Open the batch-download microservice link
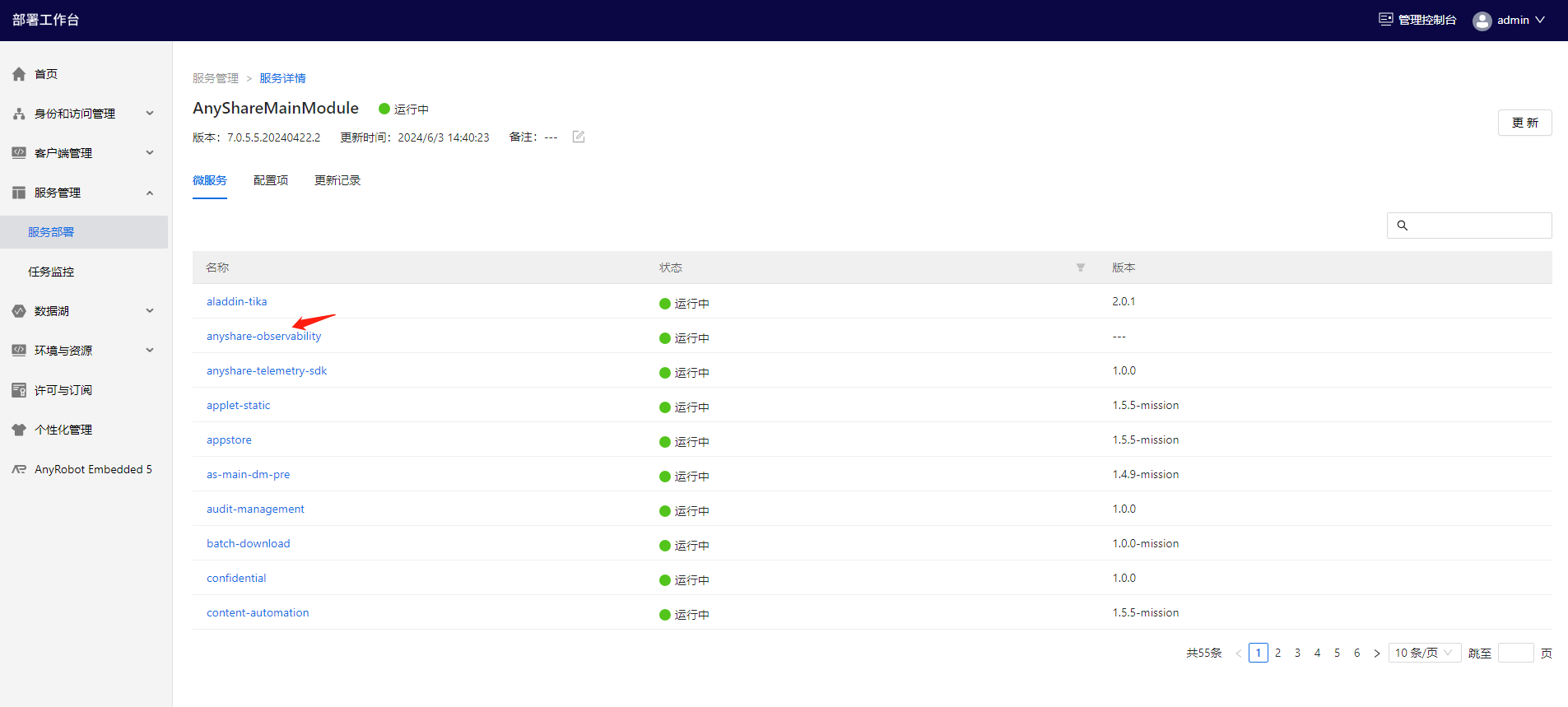Viewport: 1568px width, 707px height. pyautogui.click(x=249, y=543)
